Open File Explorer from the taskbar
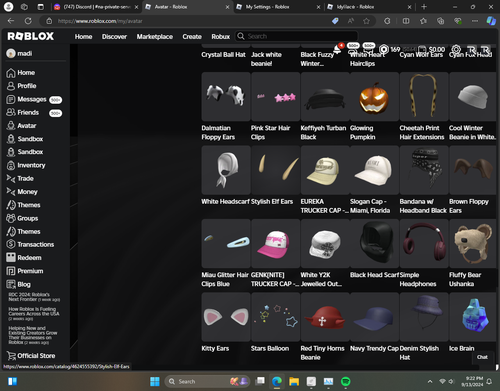This screenshot has width=500, height=391. click(x=294, y=381)
